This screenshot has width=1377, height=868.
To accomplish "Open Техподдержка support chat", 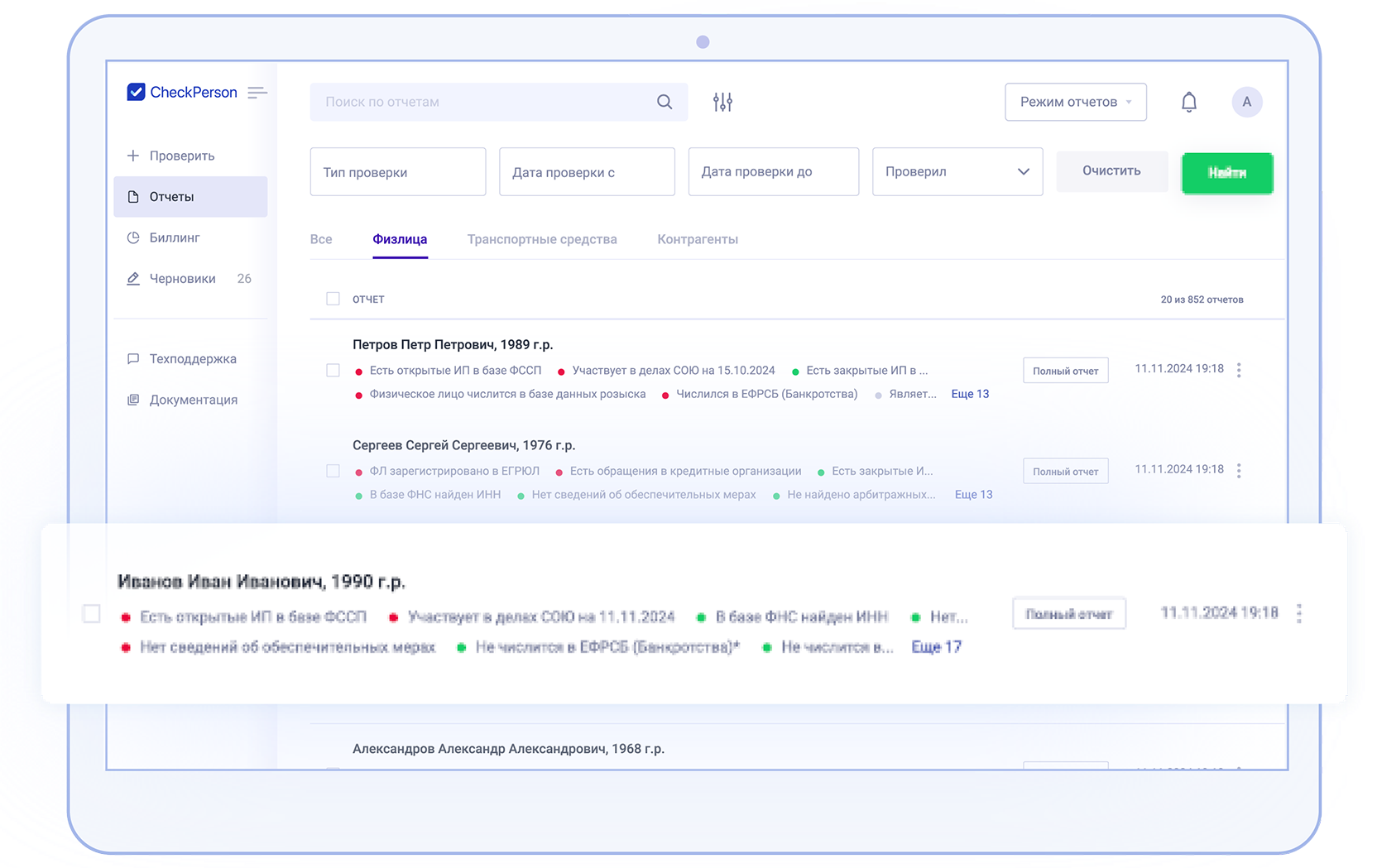I will [193, 358].
